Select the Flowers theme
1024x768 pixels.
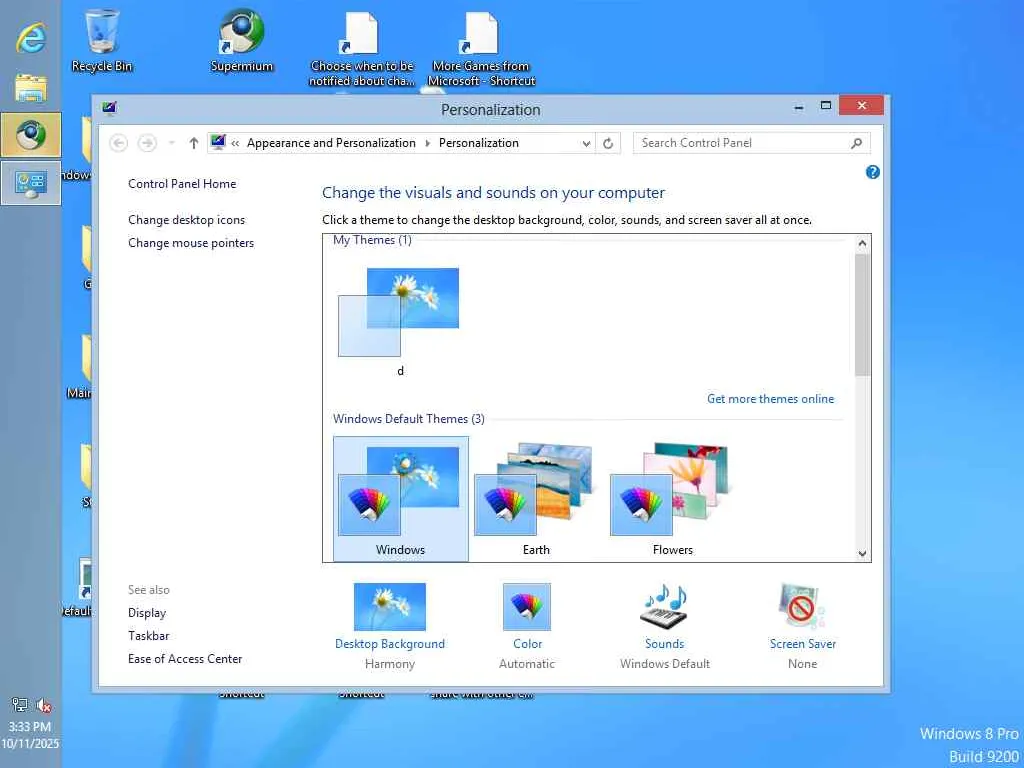click(672, 499)
